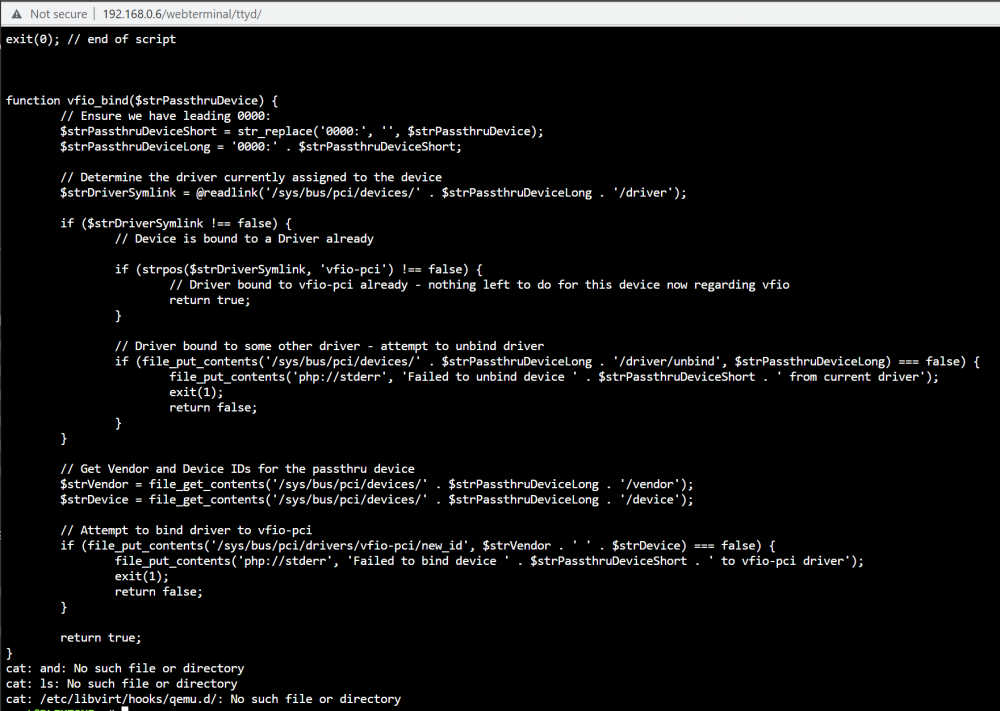
Task: Click the final 'return true;' line
Action: click(101, 637)
